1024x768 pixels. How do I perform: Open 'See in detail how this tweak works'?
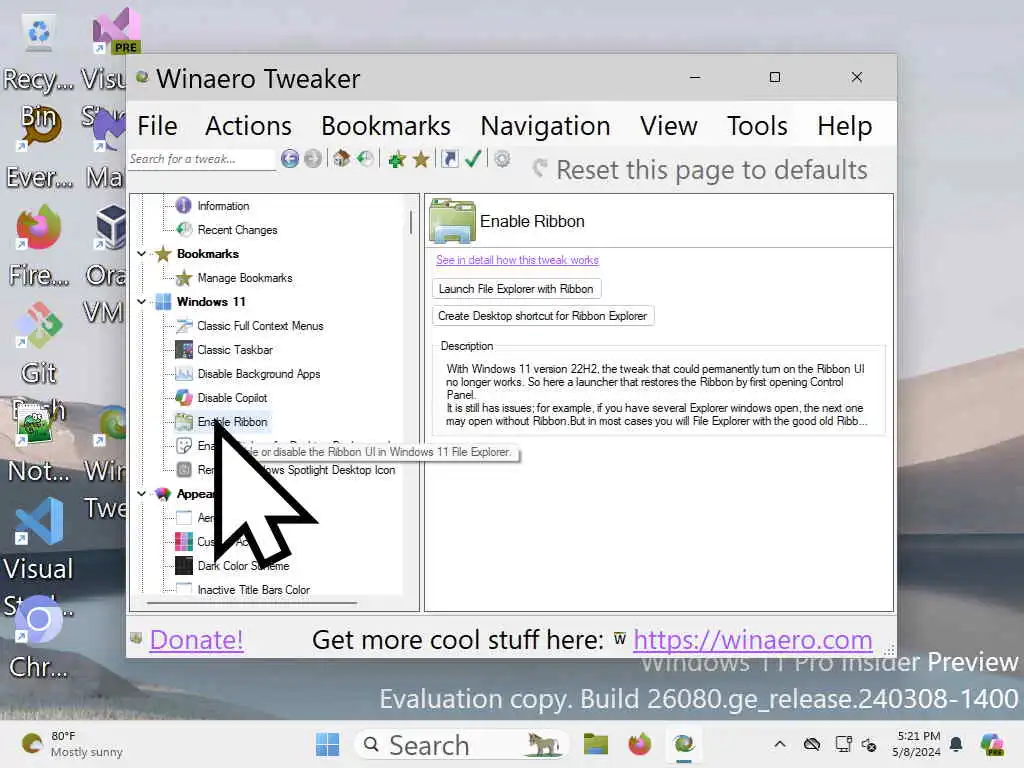pyautogui.click(x=517, y=260)
